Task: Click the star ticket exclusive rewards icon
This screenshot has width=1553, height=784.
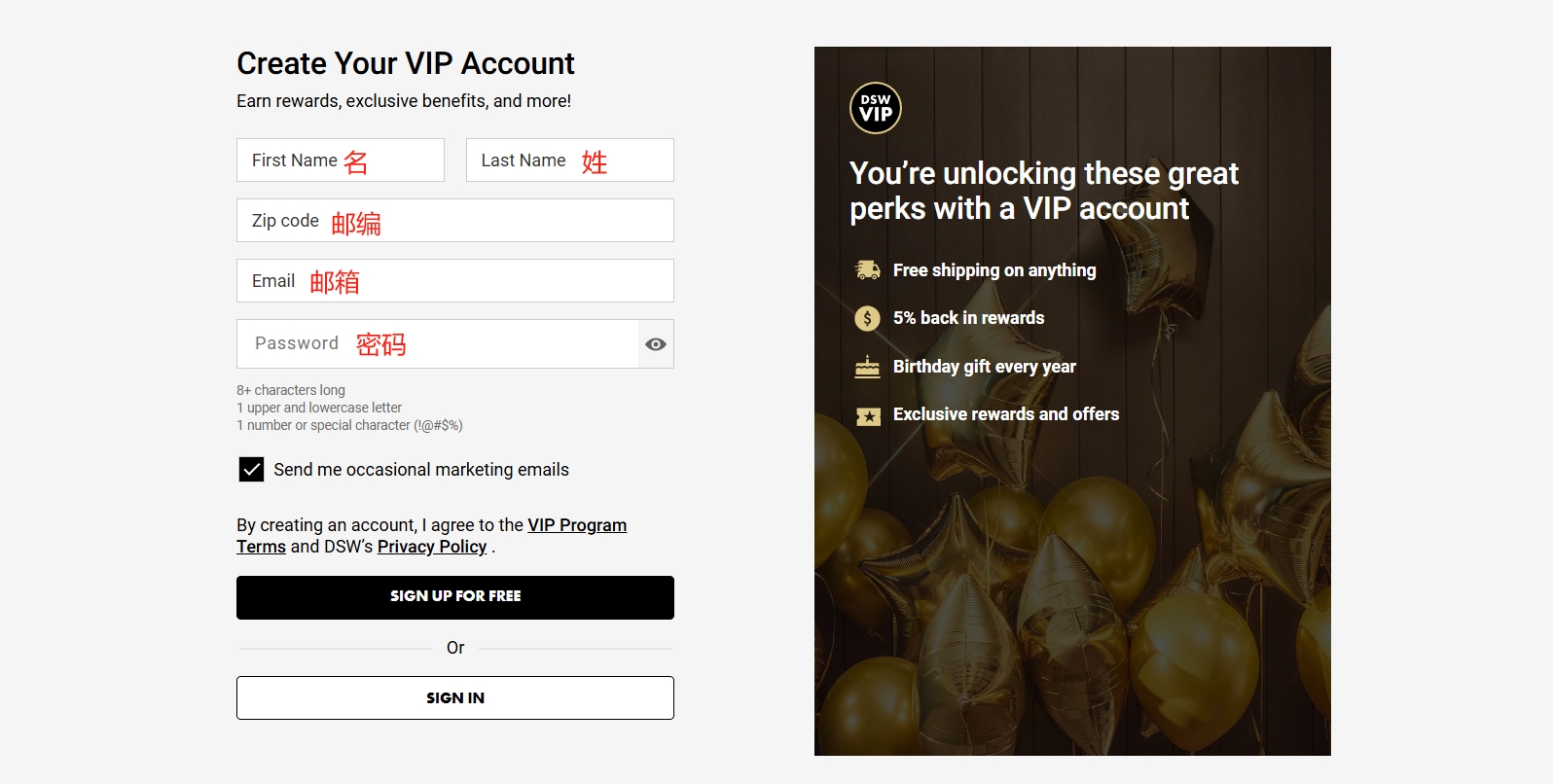Action: pyautogui.click(x=867, y=416)
